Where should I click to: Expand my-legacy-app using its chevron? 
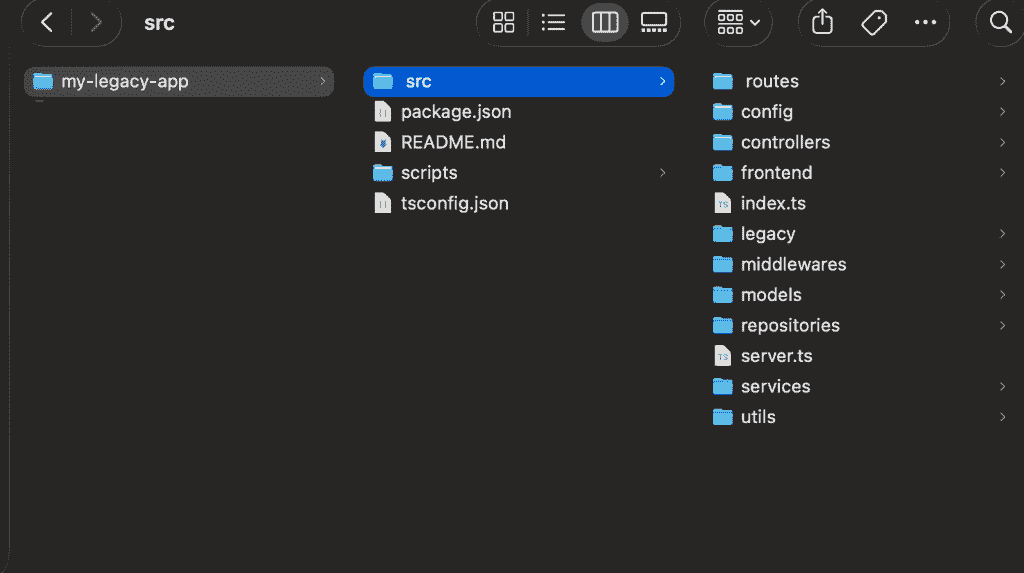coord(323,82)
